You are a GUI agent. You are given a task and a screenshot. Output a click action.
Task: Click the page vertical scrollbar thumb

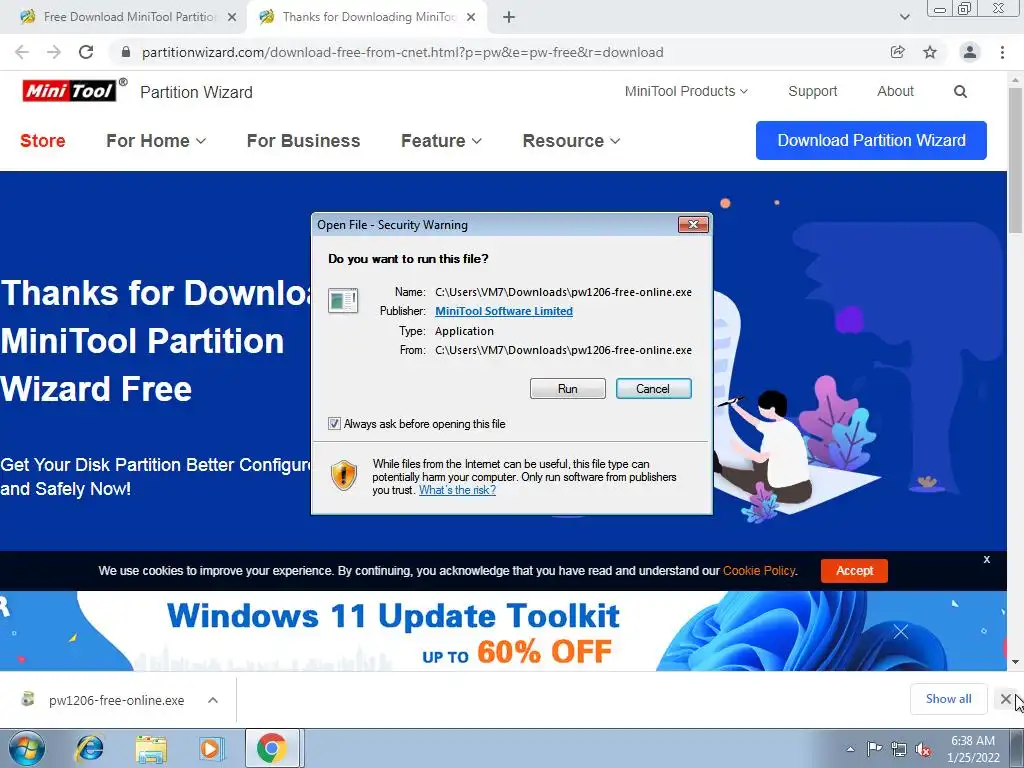[x=1016, y=160]
